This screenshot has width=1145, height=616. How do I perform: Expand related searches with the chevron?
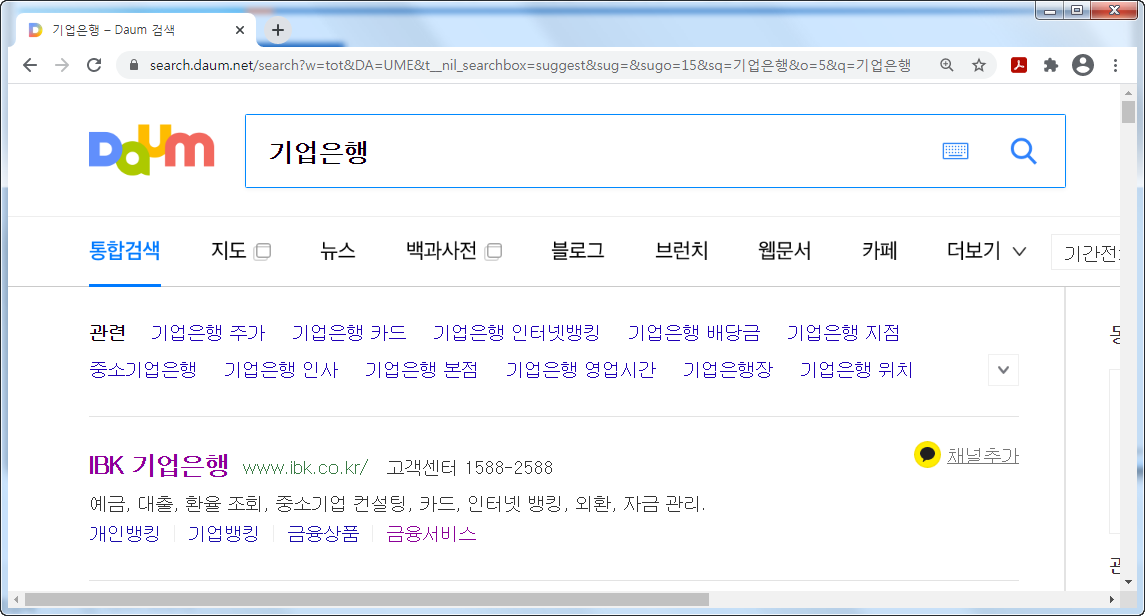[1003, 370]
